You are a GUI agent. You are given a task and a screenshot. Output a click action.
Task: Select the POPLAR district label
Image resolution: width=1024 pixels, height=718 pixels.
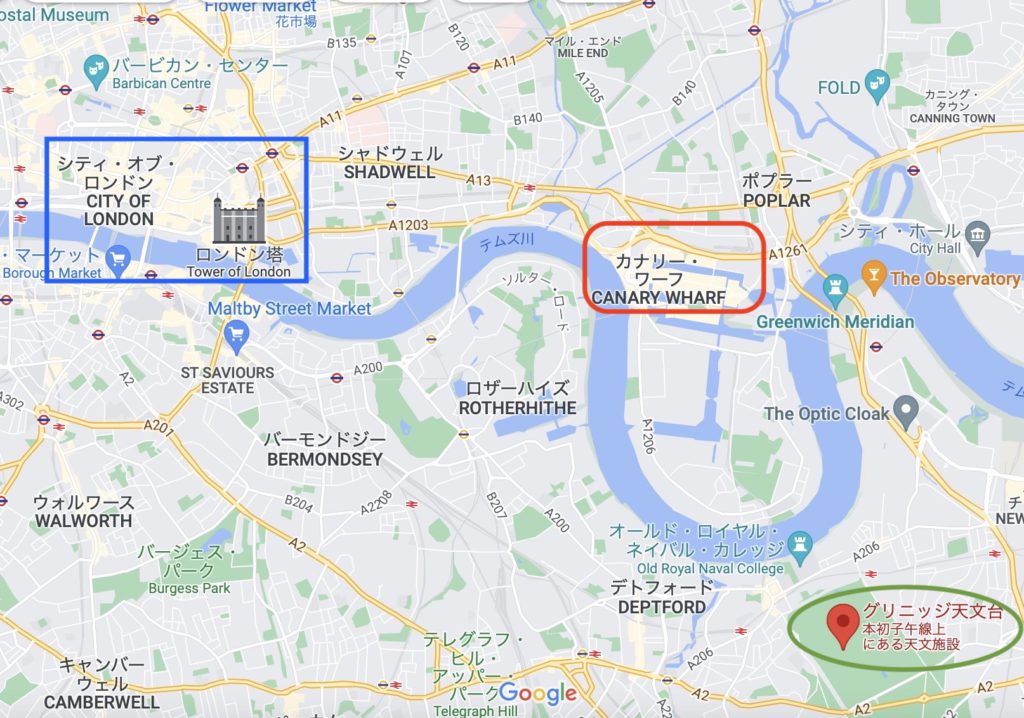coord(776,200)
